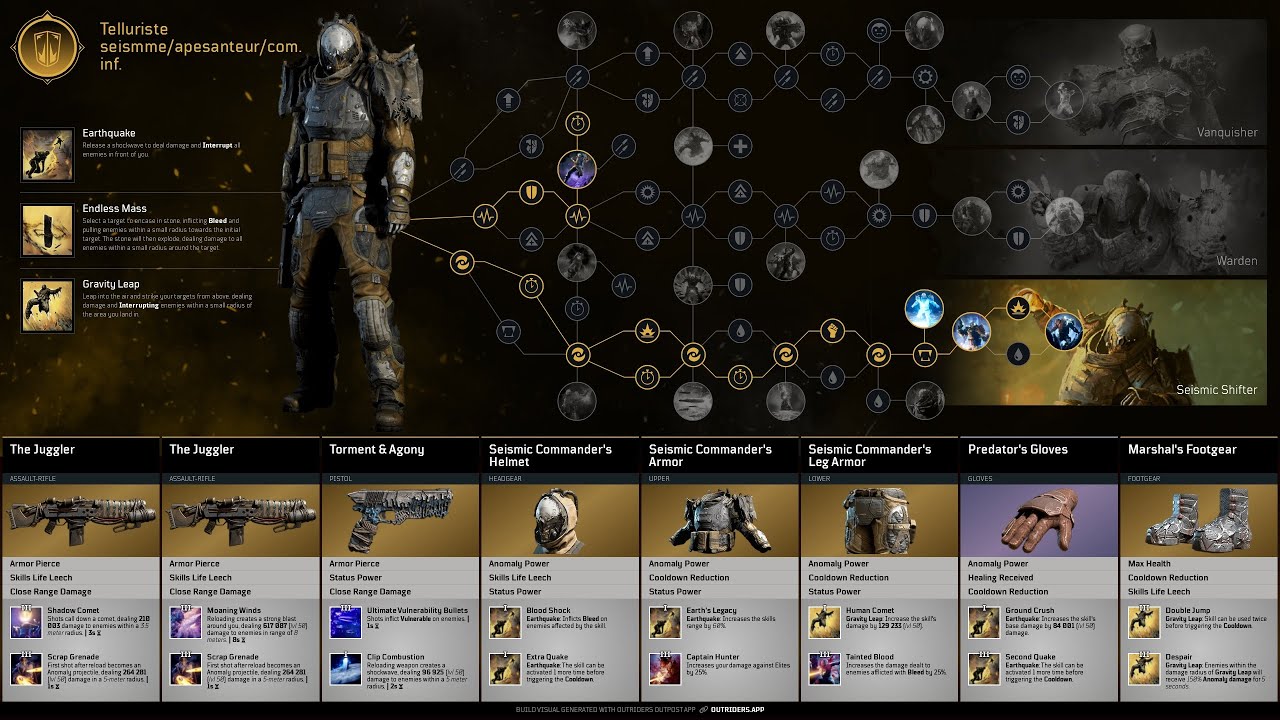Open the Predator's Gloves image
Screen dimensions: 1280x720
[x=1039, y=520]
